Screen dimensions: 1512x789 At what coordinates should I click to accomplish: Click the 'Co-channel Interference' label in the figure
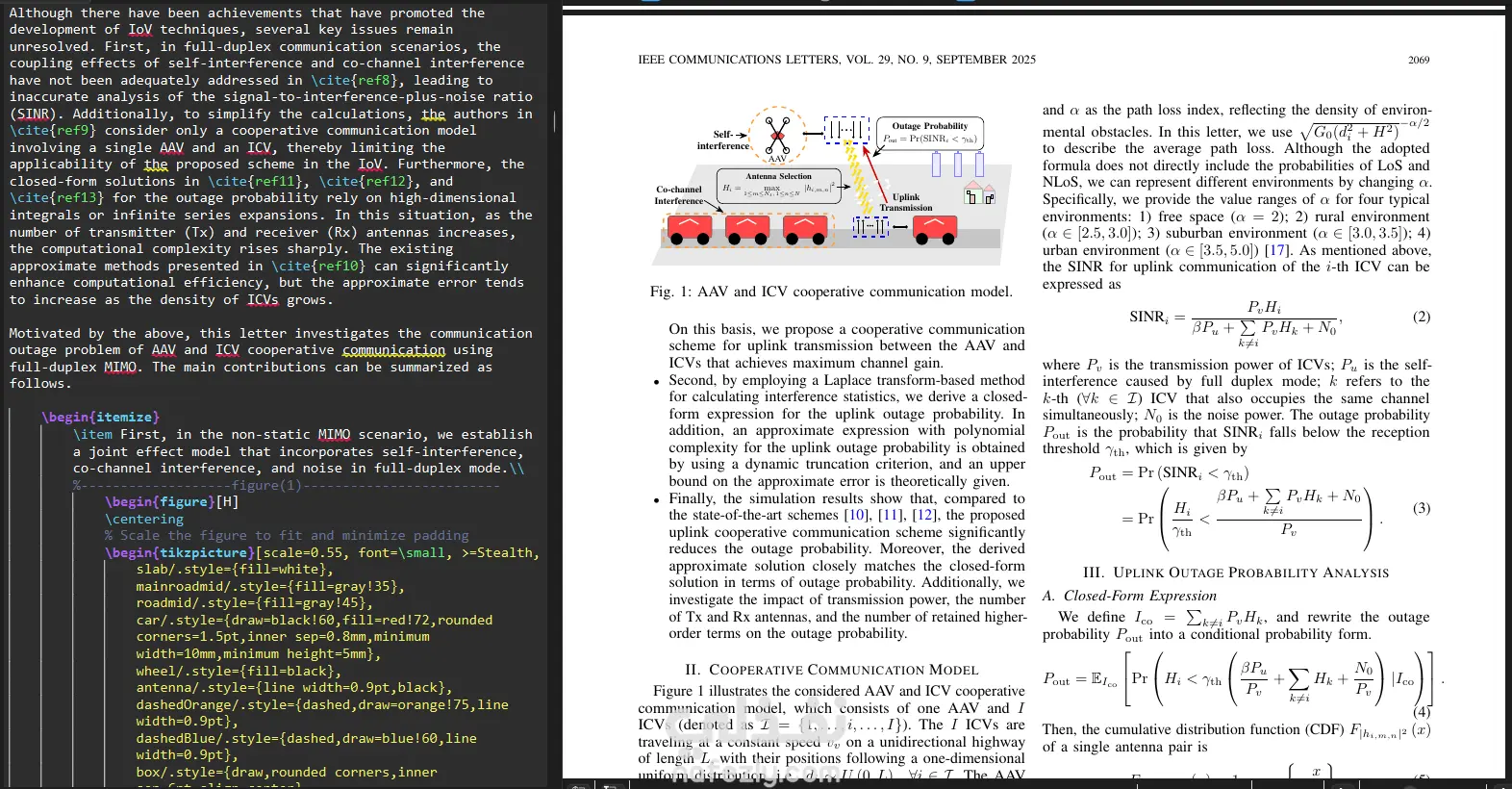click(x=679, y=195)
